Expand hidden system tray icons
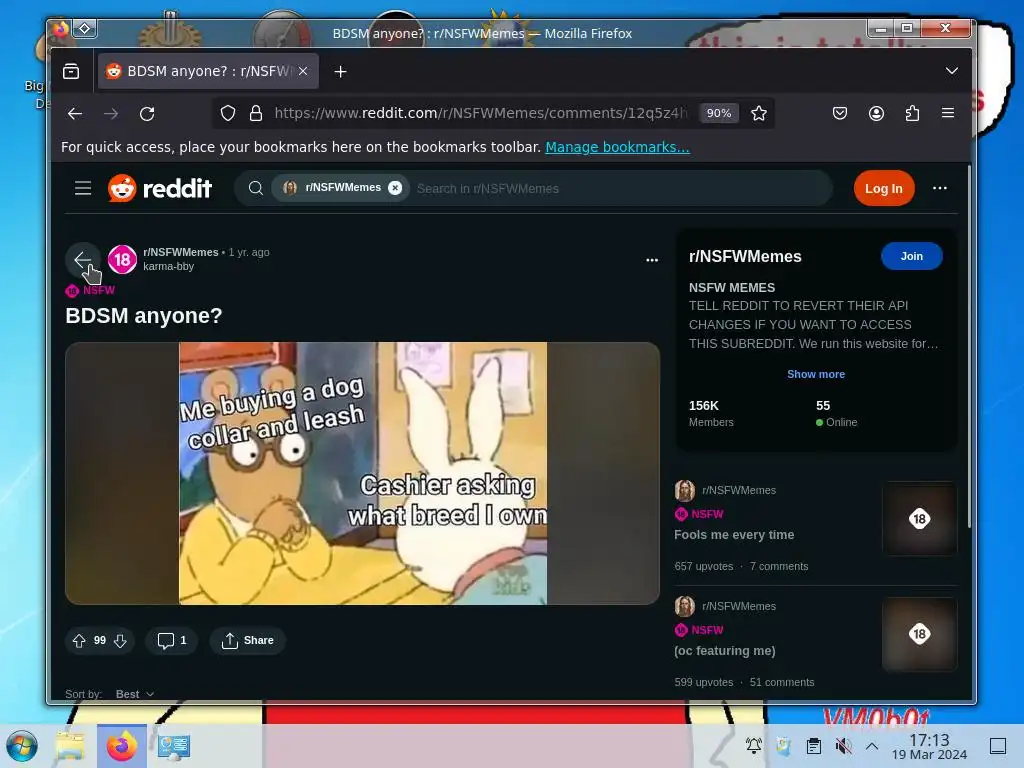Image resolution: width=1024 pixels, height=768 pixels. click(872, 746)
